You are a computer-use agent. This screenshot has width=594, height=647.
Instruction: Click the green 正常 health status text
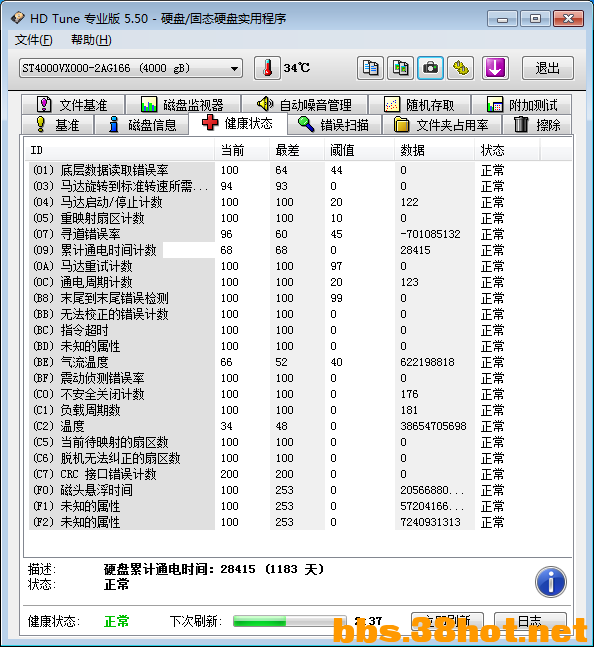(x=117, y=621)
